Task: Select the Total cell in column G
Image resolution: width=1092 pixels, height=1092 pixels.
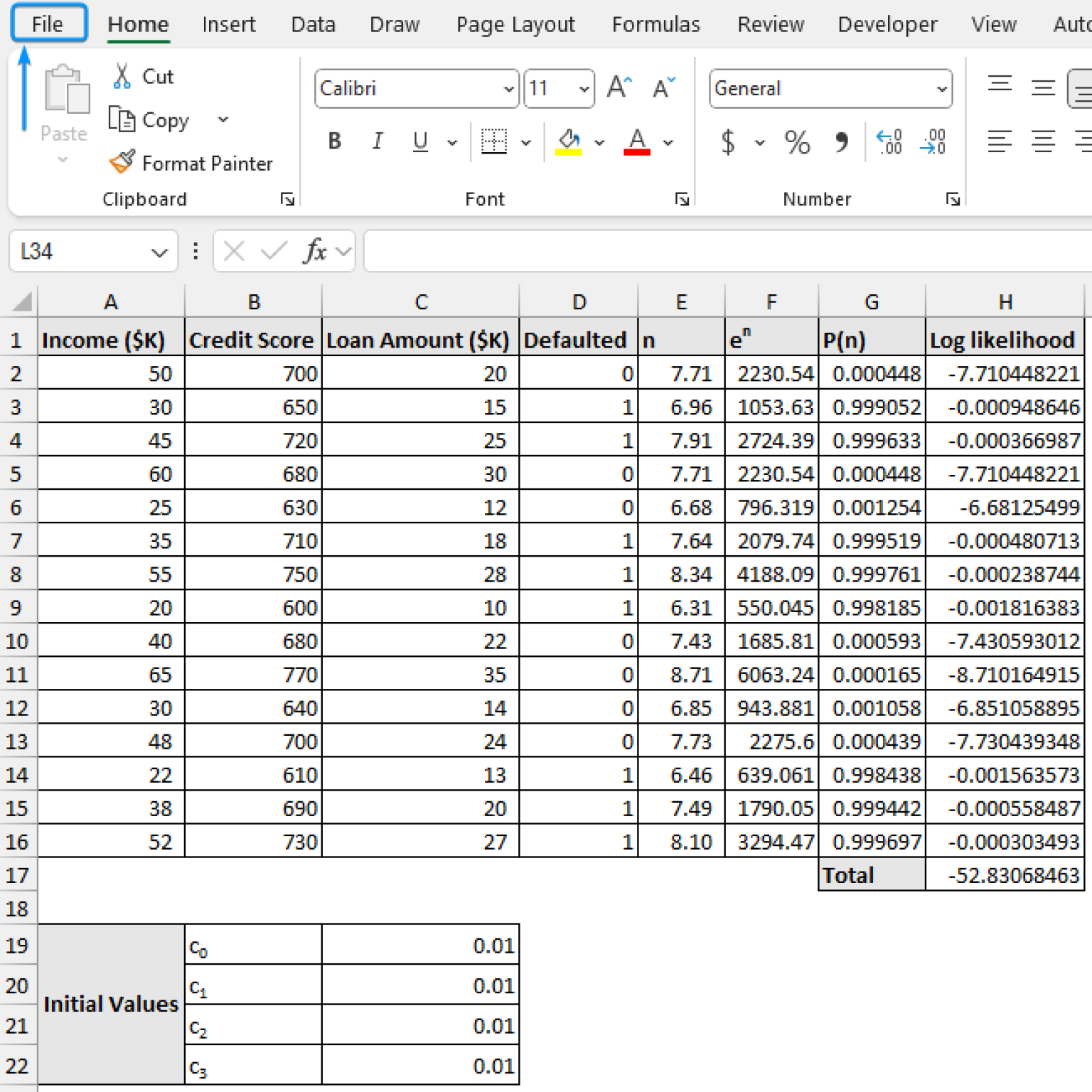Action: click(x=871, y=874)
